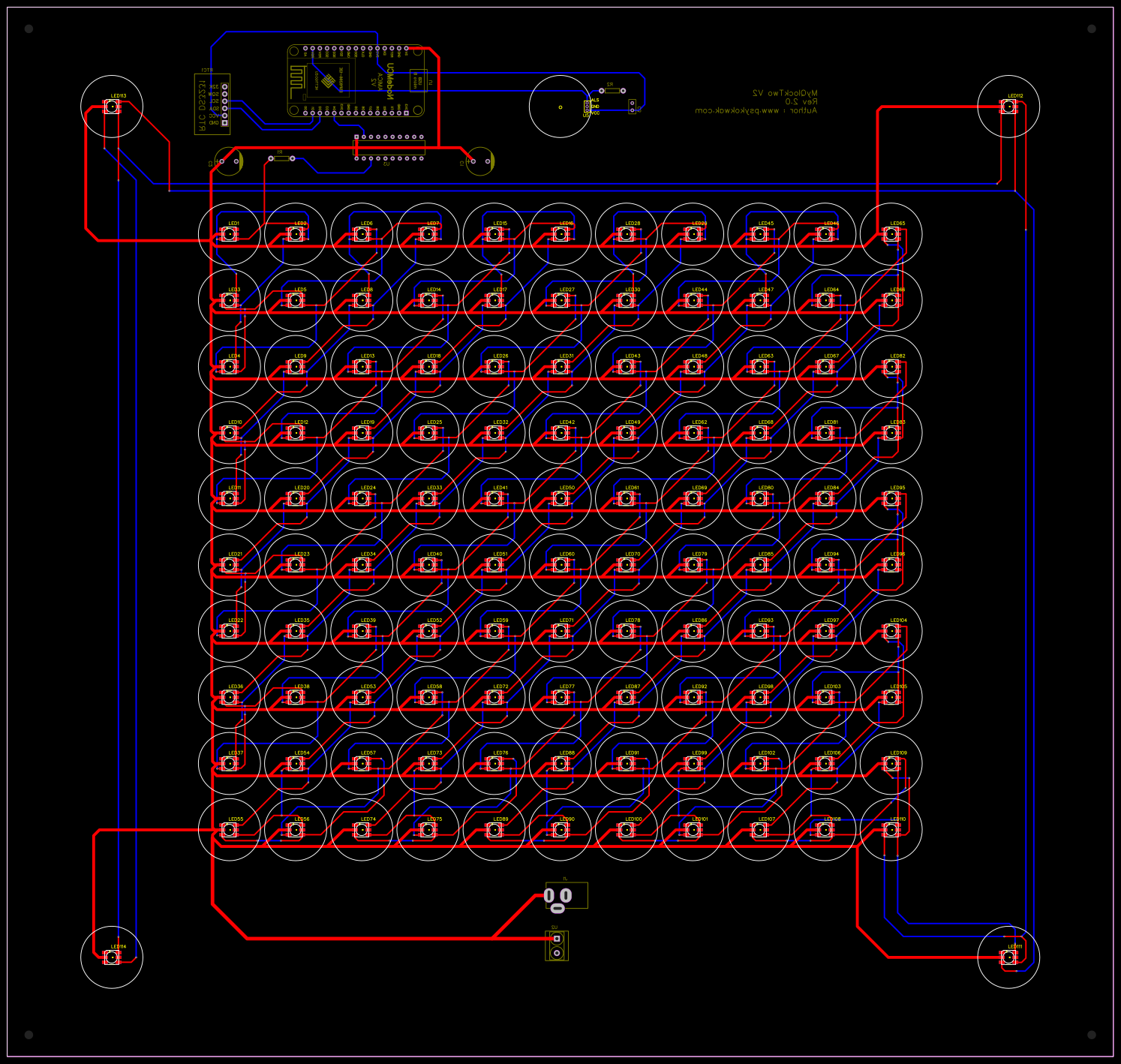Click J1 barrel jack footprint
Screen dimensions: 1121x1064
tap(566, 897)
